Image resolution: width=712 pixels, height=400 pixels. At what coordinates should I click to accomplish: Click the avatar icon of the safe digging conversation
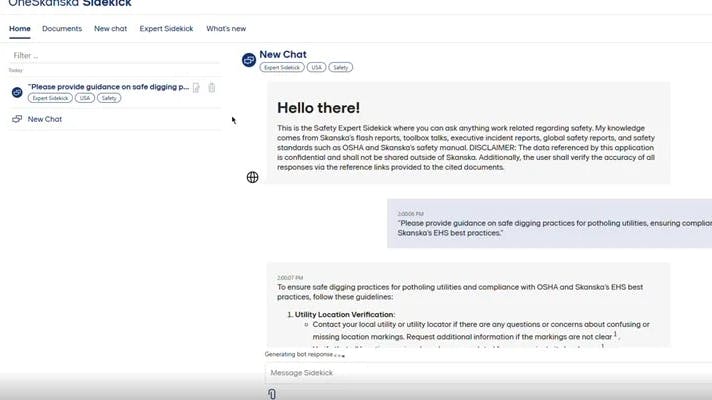coord(17,92)
